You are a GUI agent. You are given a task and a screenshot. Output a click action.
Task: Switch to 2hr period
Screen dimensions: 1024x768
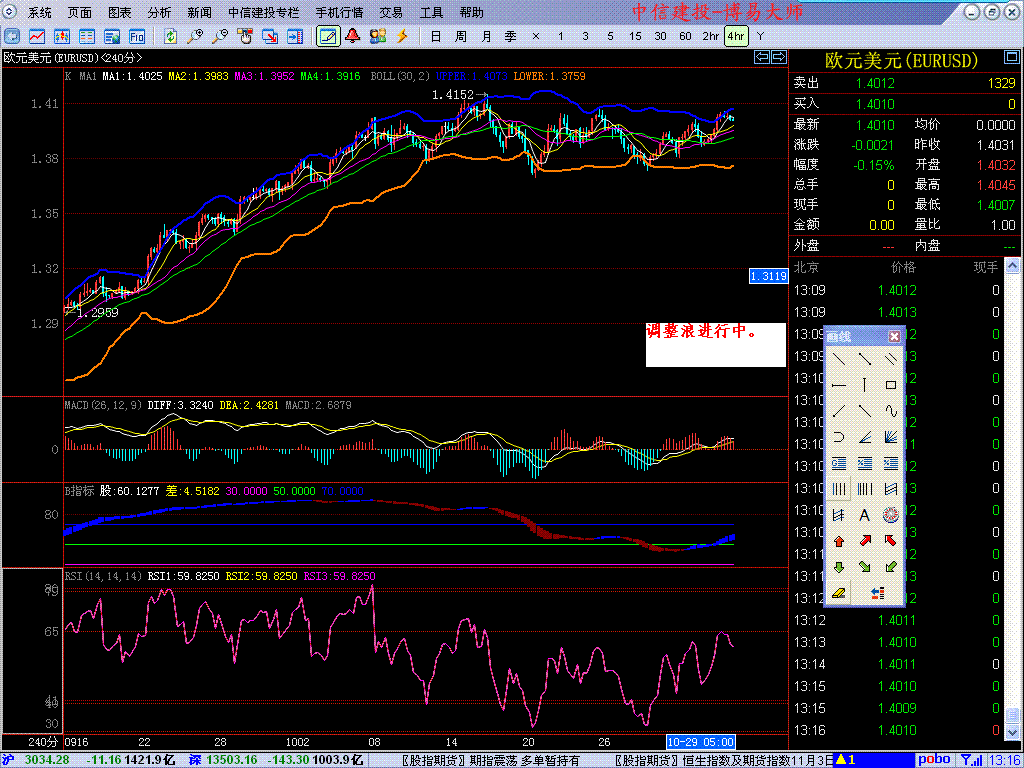pyautogui.click(x=711, y=36)
